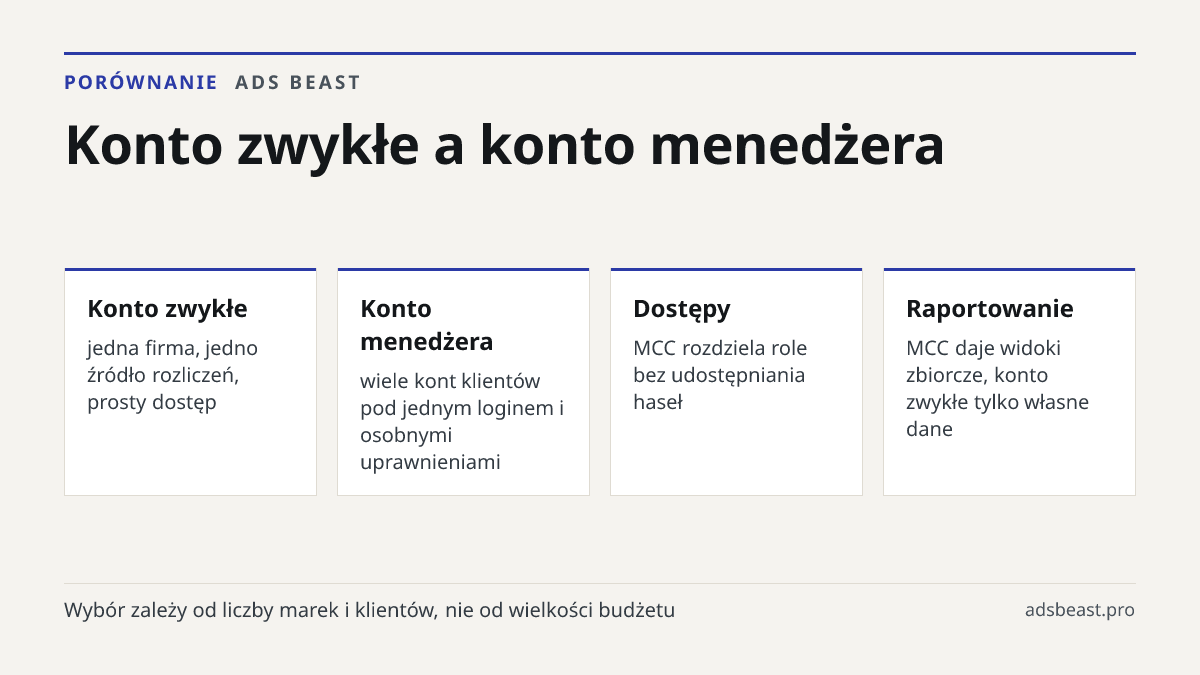
Task: Click text 'MCC daje widoki zbiorcze'
Action: [984, 362]
